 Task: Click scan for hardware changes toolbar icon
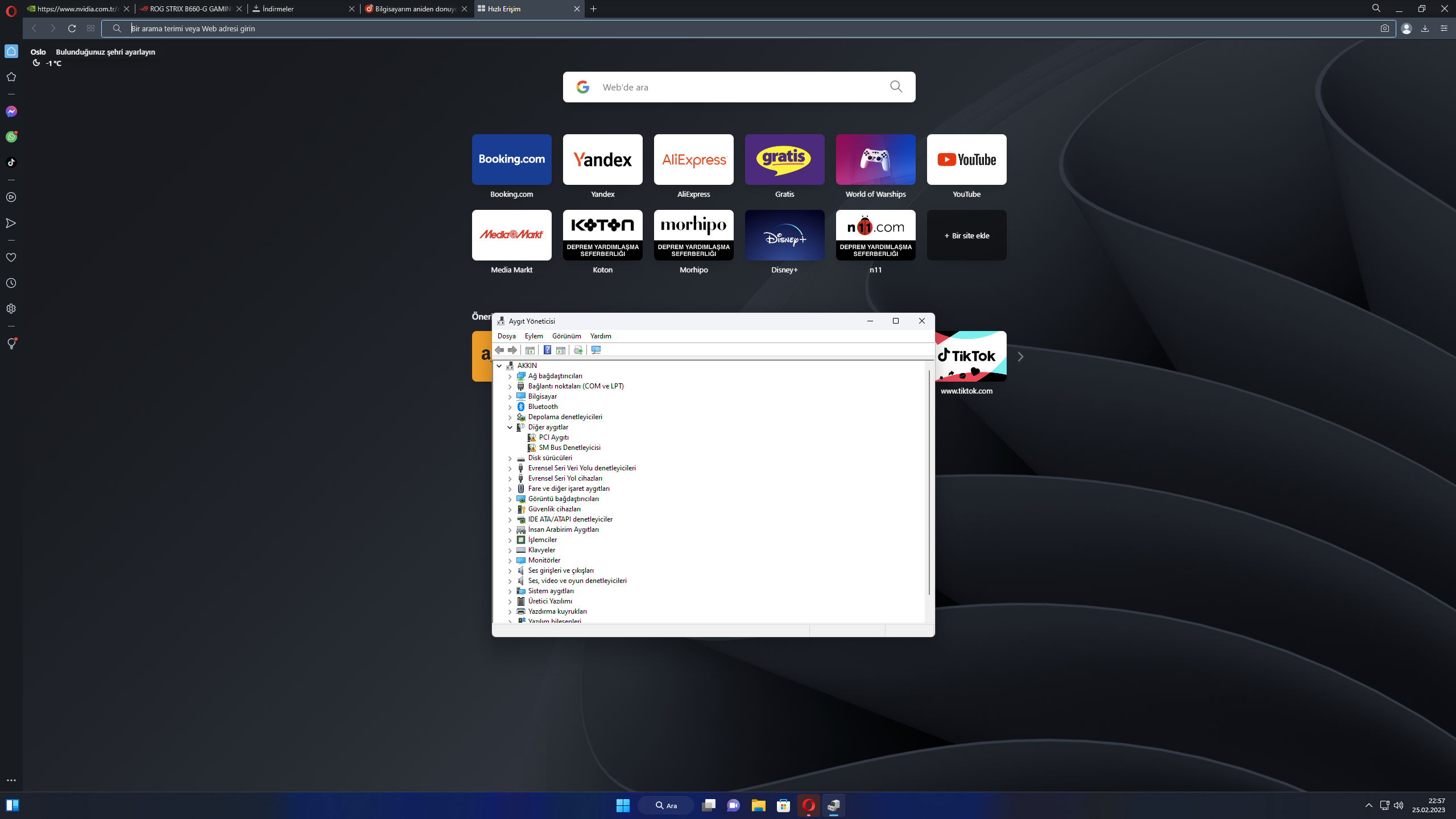click(596, 350)
